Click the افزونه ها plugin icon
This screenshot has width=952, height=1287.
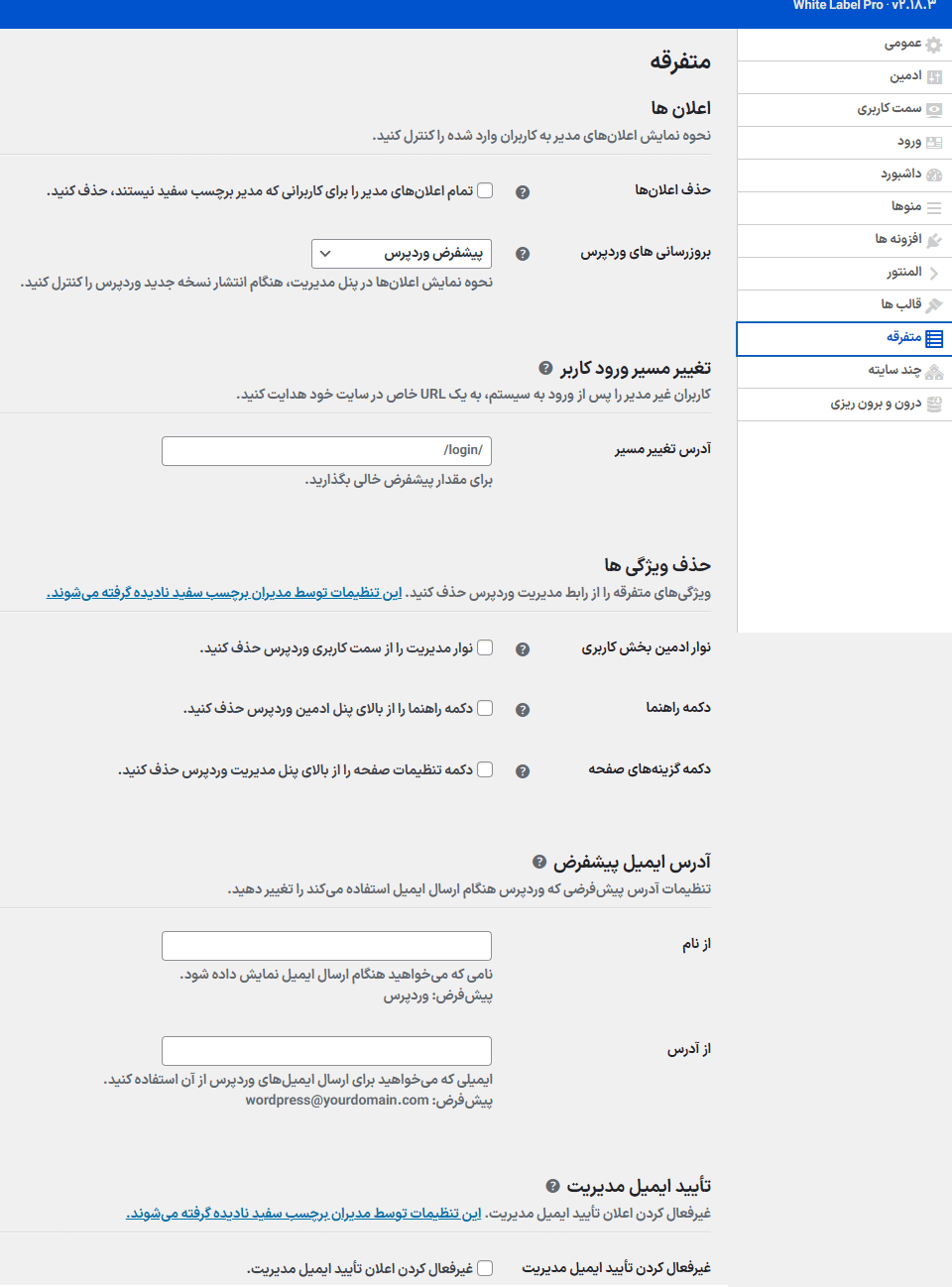point(933,240)
